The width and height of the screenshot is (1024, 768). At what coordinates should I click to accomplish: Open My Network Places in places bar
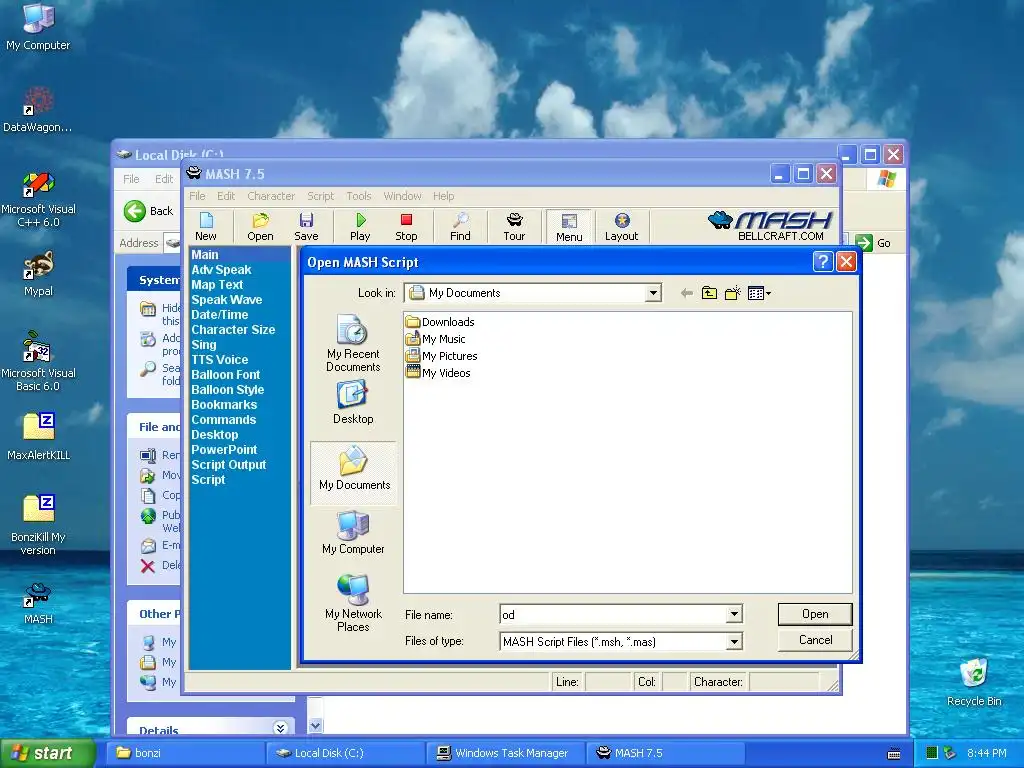tap(353, 603)
